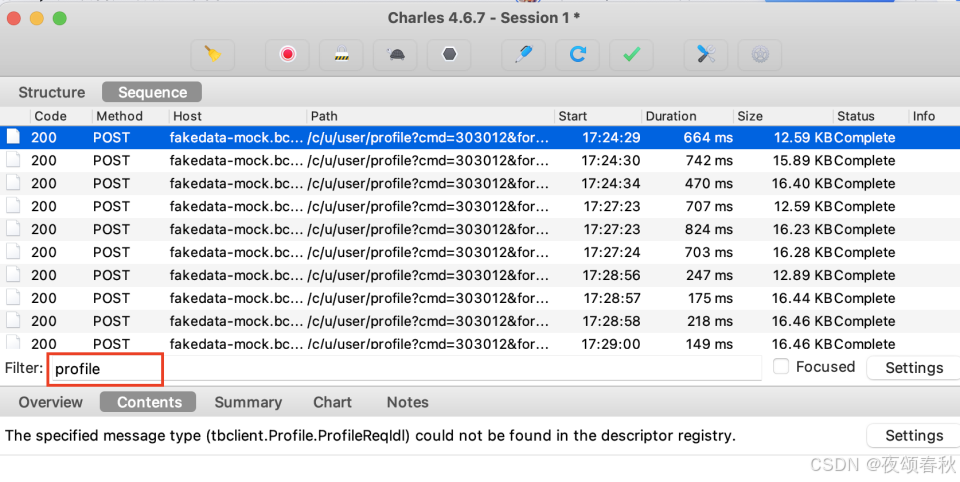Switch to the Sequence view
The image size is (960, 482).
152,92
